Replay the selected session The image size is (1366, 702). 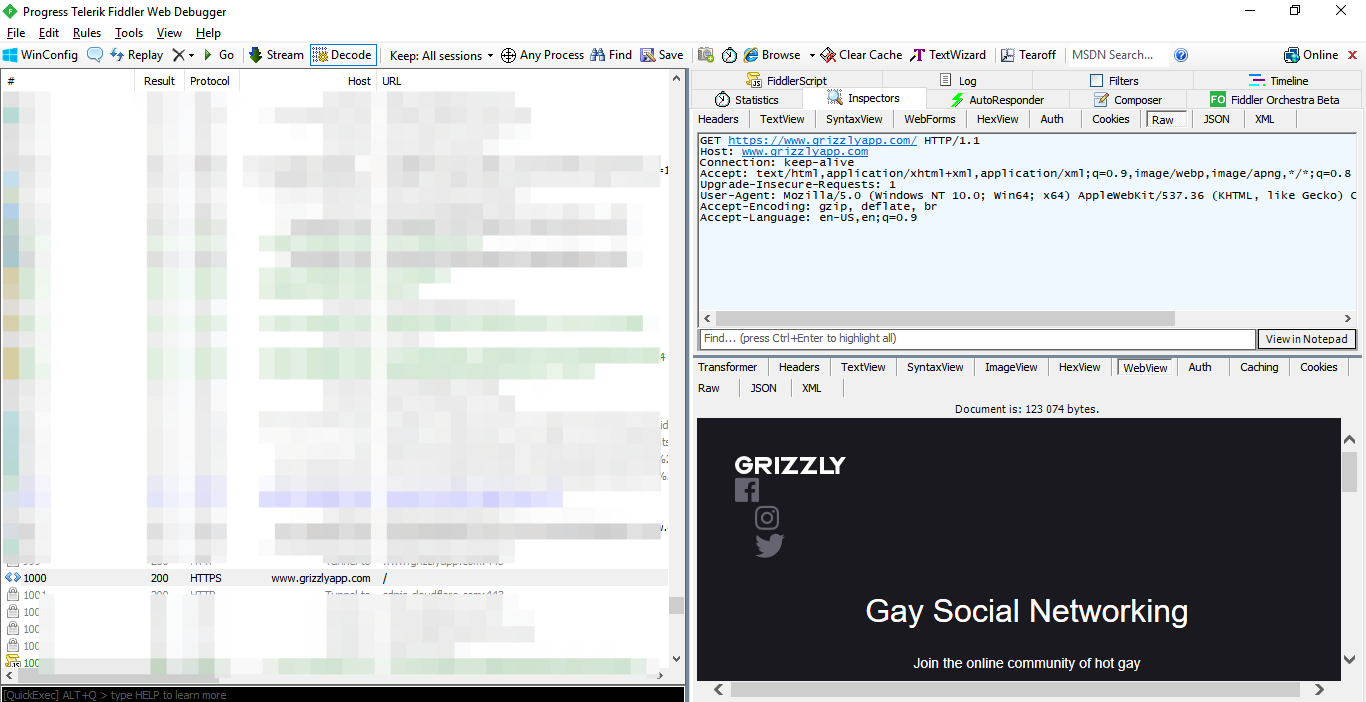[x=136, y=55]
